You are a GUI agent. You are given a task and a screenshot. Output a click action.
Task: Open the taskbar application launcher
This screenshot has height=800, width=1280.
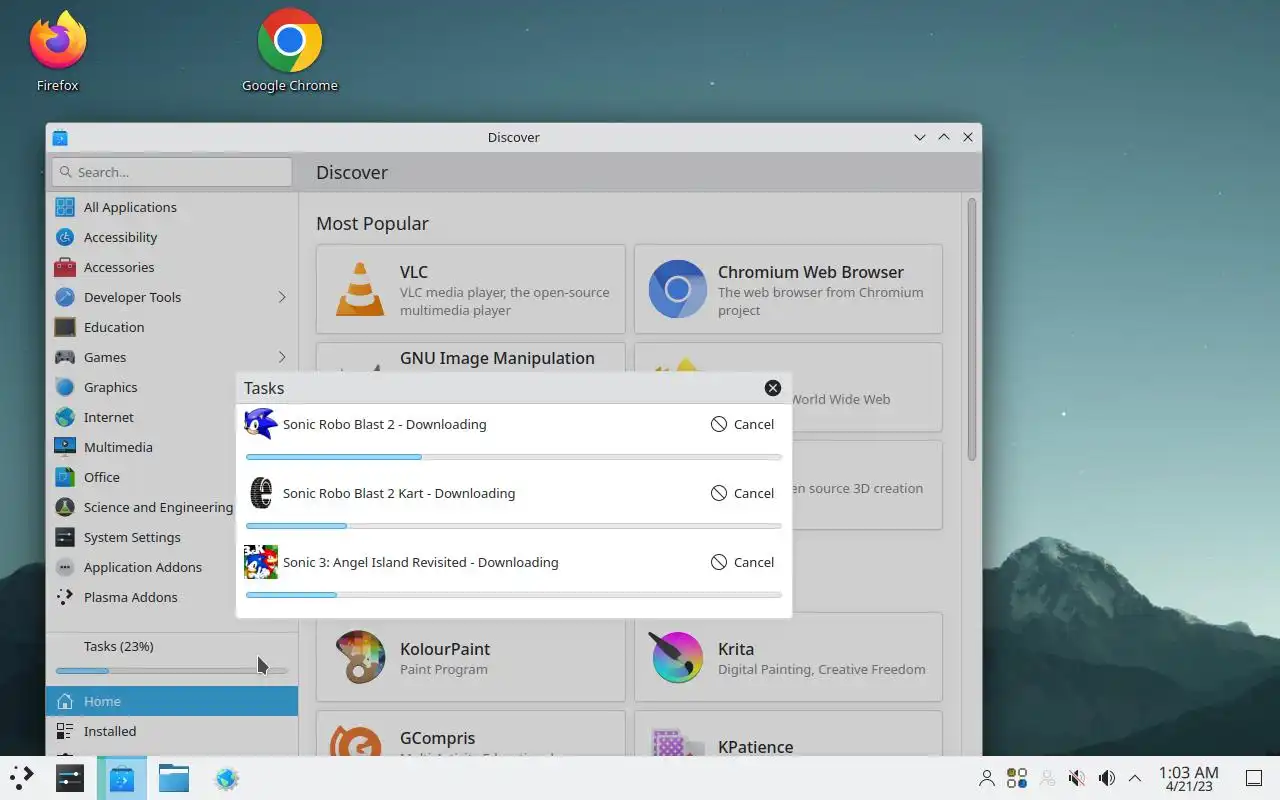[21, 778]
